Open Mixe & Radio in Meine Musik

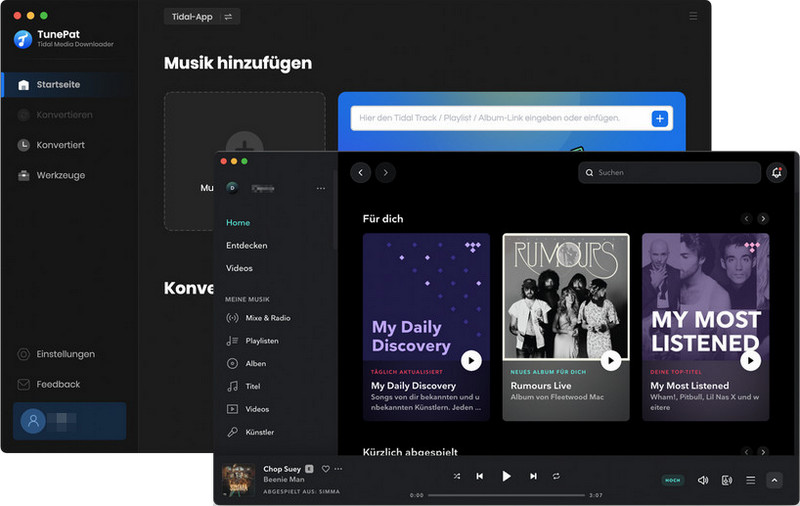259,318
